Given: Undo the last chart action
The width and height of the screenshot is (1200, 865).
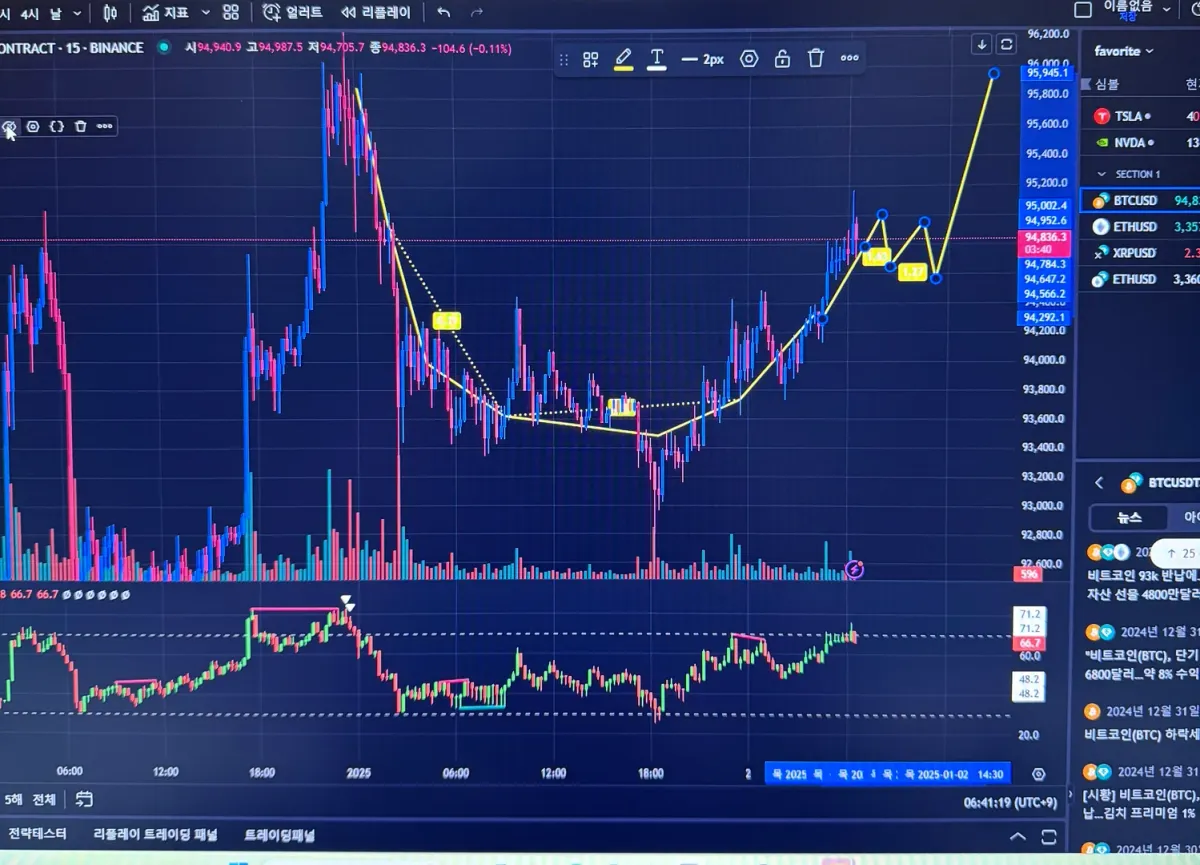Looking at the screenshot, I should click(x=444, y=13).
